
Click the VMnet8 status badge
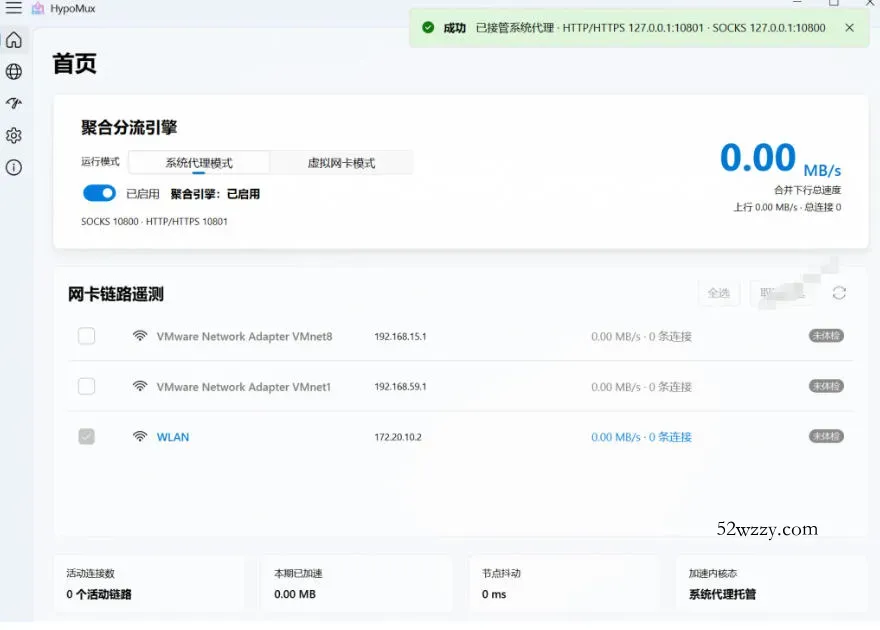(826, 335)
